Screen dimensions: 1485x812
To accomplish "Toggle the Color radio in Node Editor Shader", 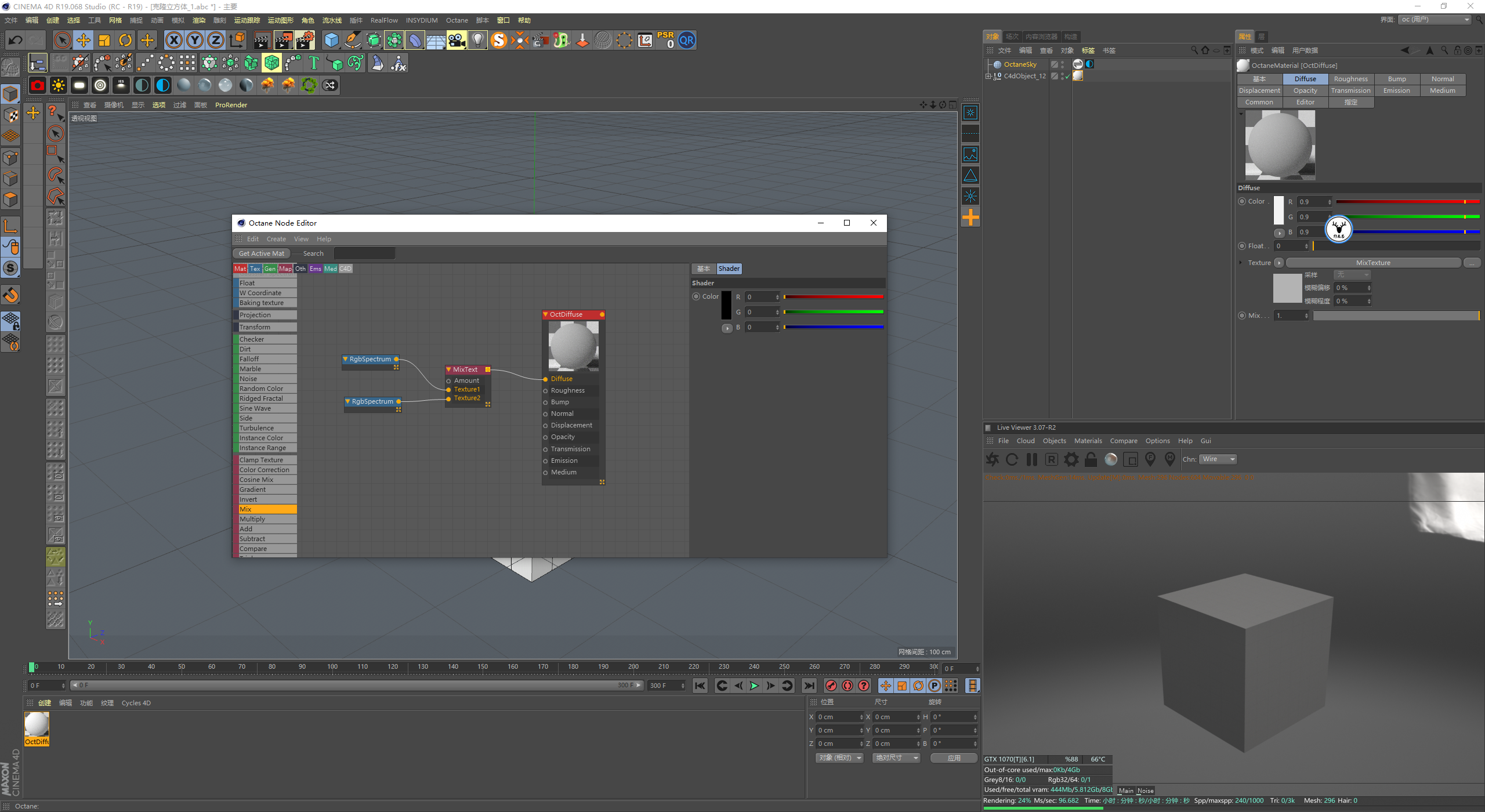I will coord(696,296).
